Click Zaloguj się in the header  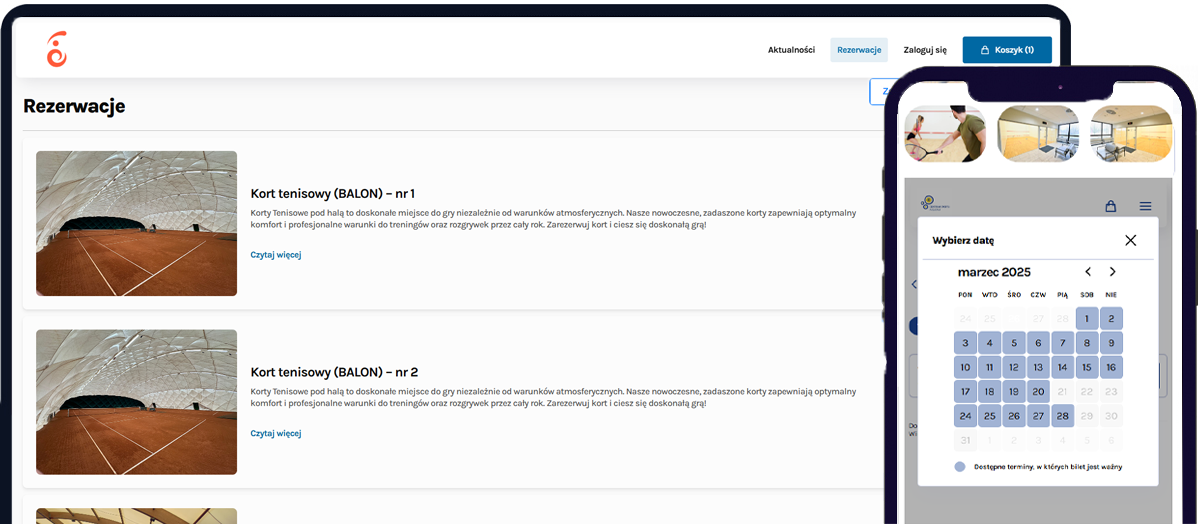(x=925, y=50)
